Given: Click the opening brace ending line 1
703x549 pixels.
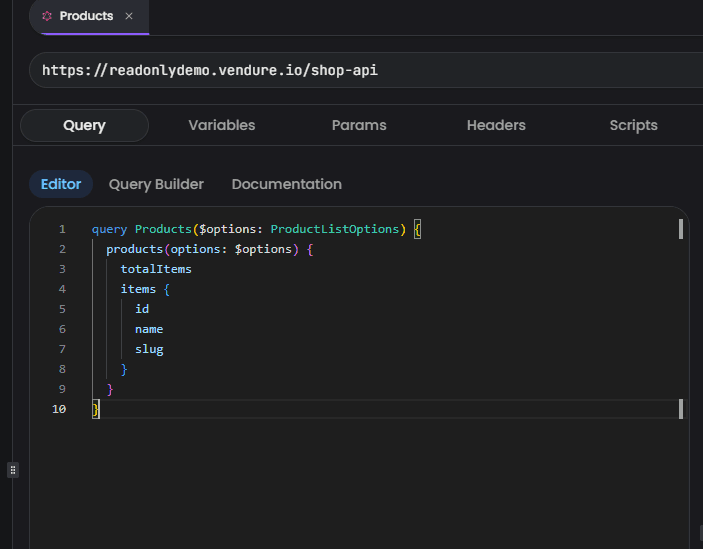Looking at the screenshot, I should coord(417,230).
